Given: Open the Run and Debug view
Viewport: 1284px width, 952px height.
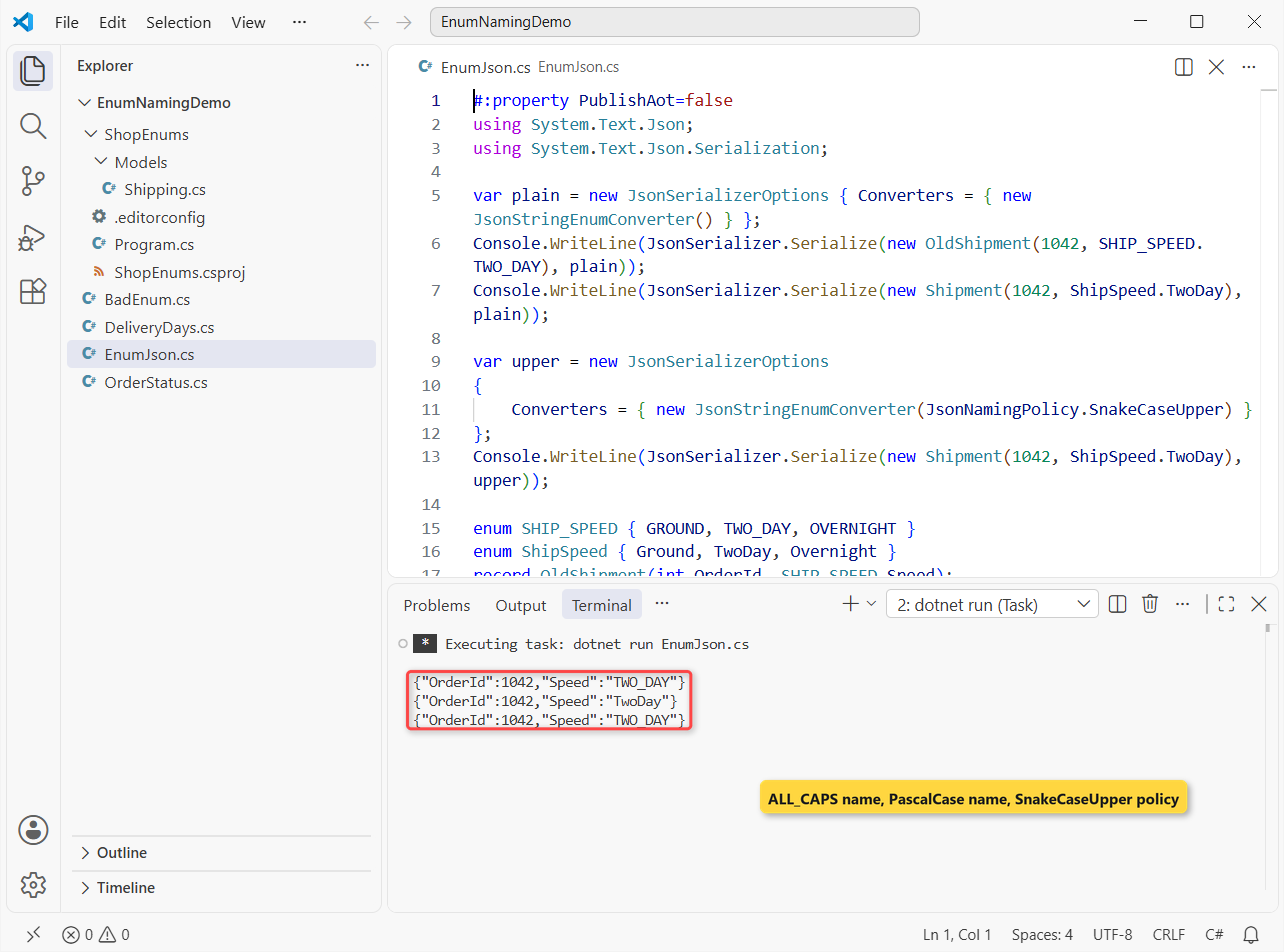Looking at the screenshot, I should tap(33, 237).
